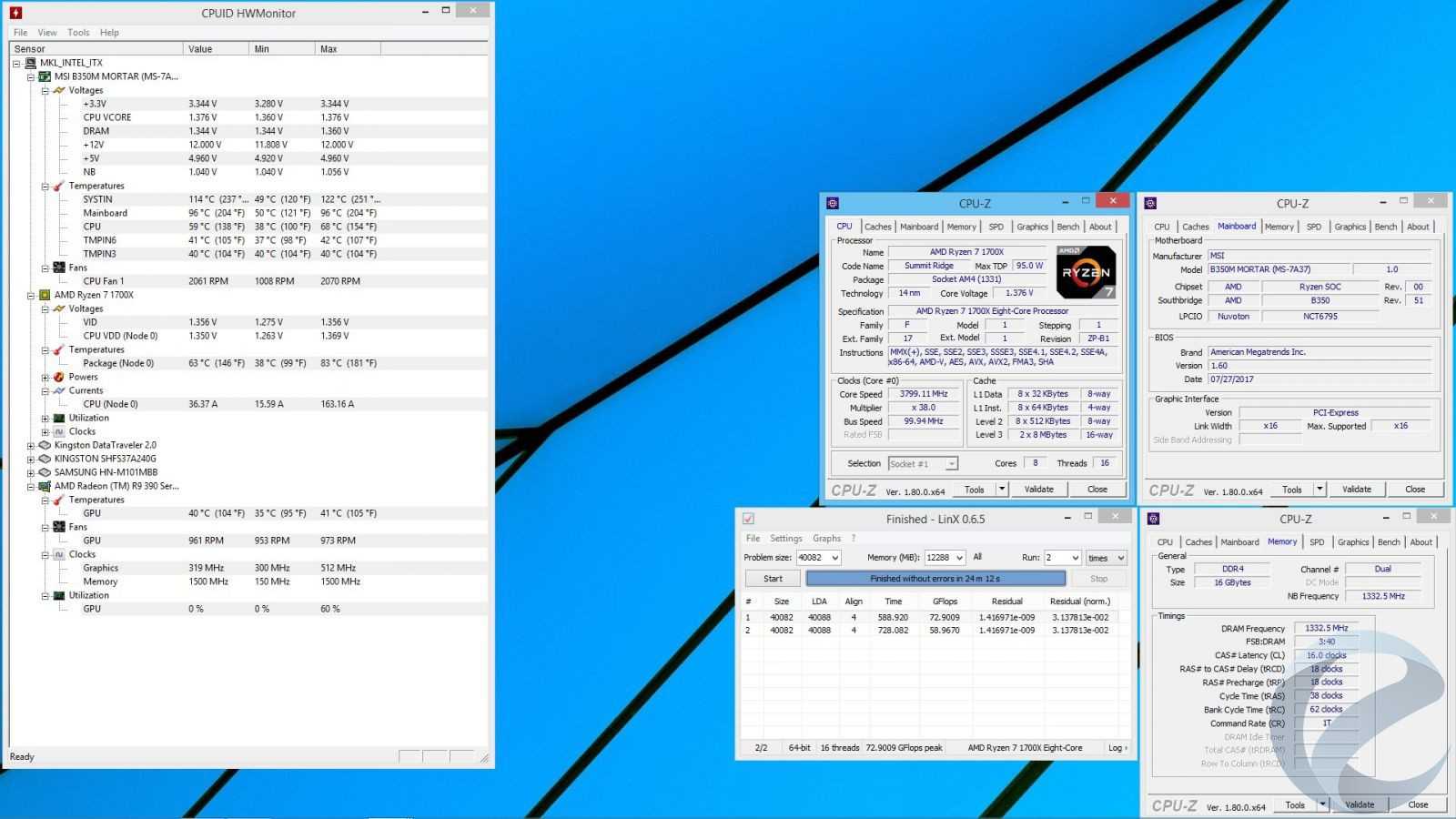Viewport: 1456px width, 819px height.
Task: Click the Ryzen 7 logo in CPU-Z
Action: click(1086, 272)
